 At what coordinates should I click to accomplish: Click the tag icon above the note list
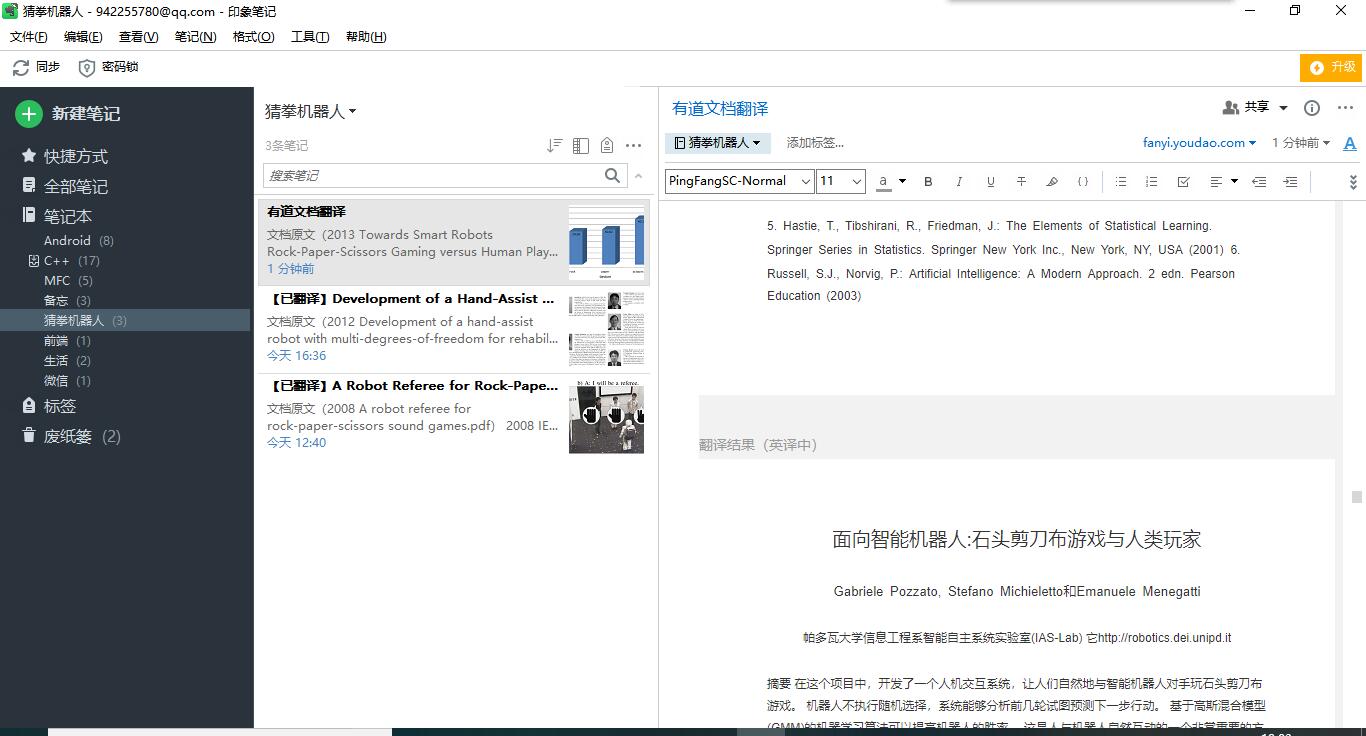(607, 144)
